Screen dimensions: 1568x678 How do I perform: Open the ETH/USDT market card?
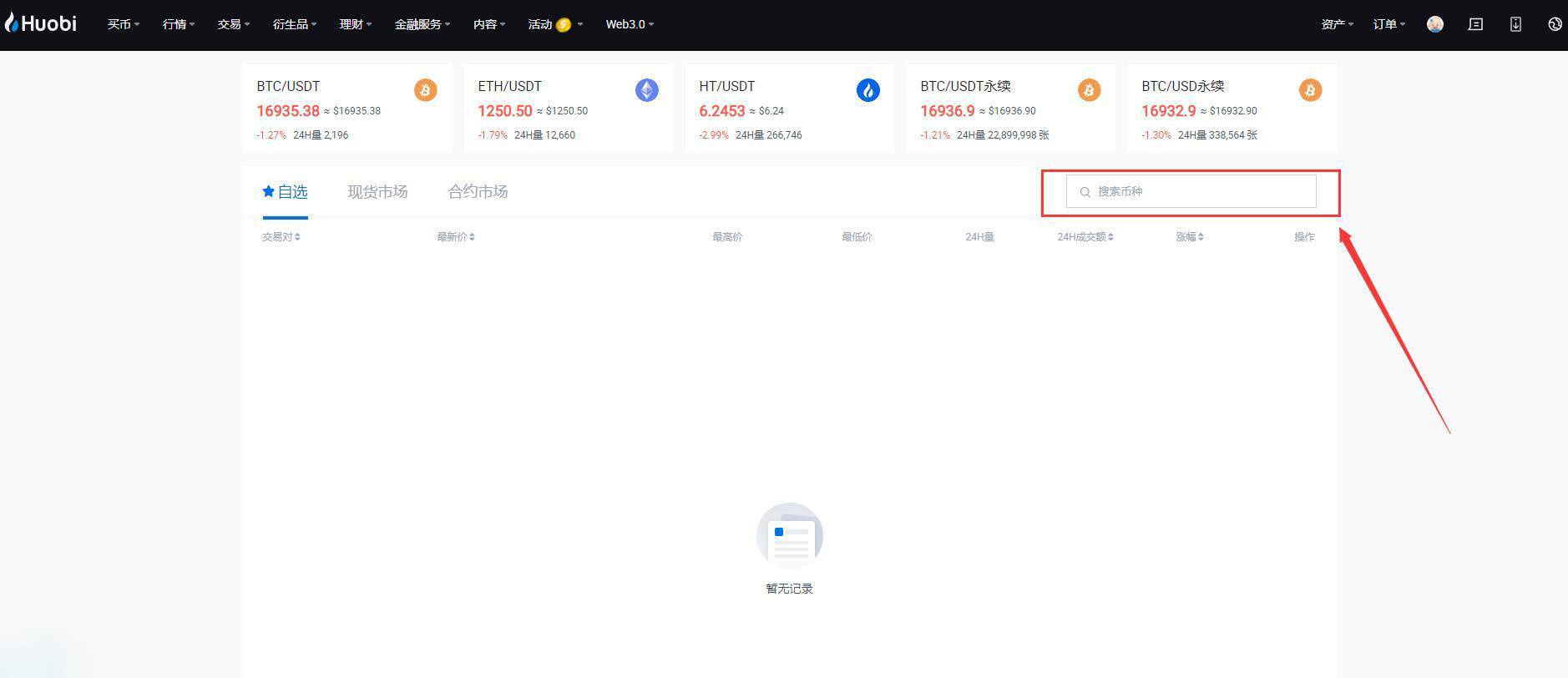point(569,109)
